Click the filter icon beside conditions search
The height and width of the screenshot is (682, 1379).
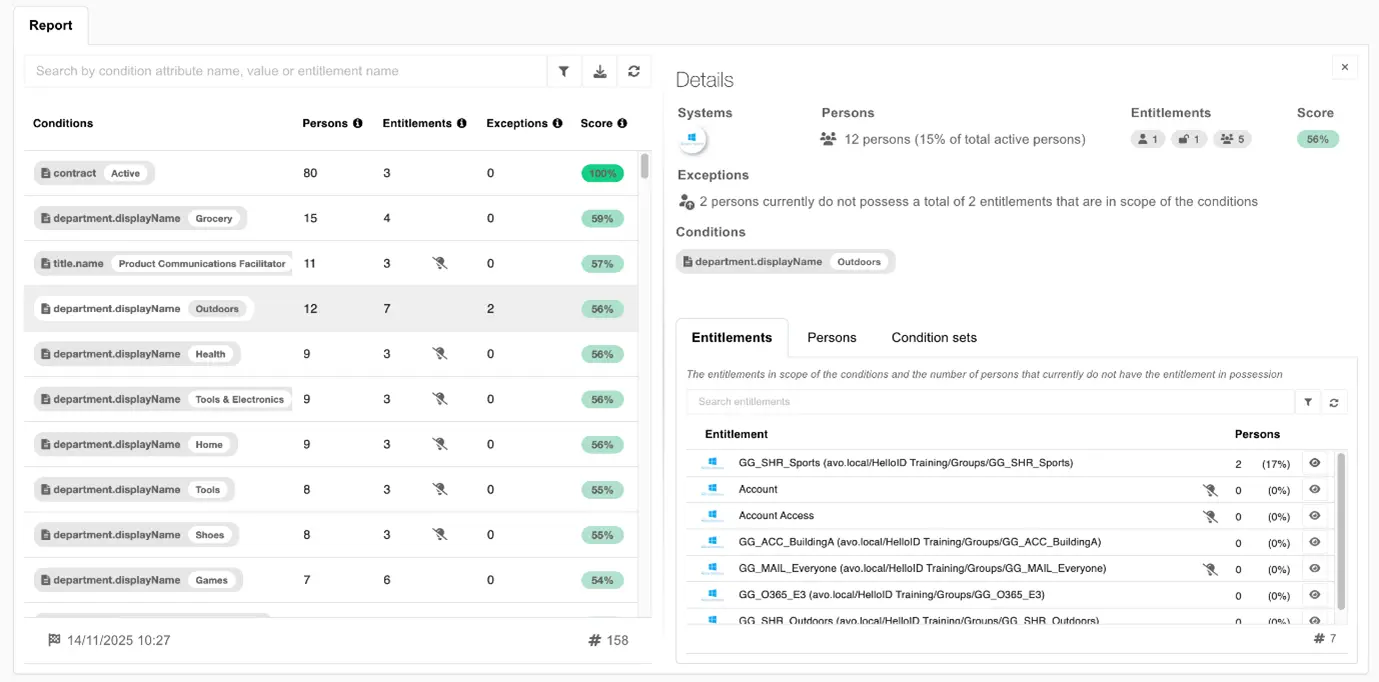pyautogui.click(x=564, y=71)
